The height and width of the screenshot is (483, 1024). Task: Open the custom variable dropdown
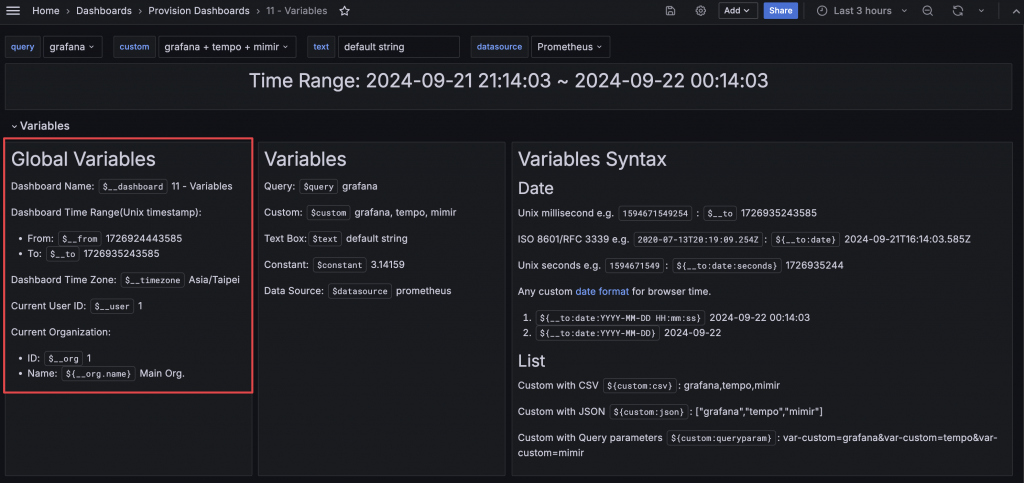click(x=226, y=47)
